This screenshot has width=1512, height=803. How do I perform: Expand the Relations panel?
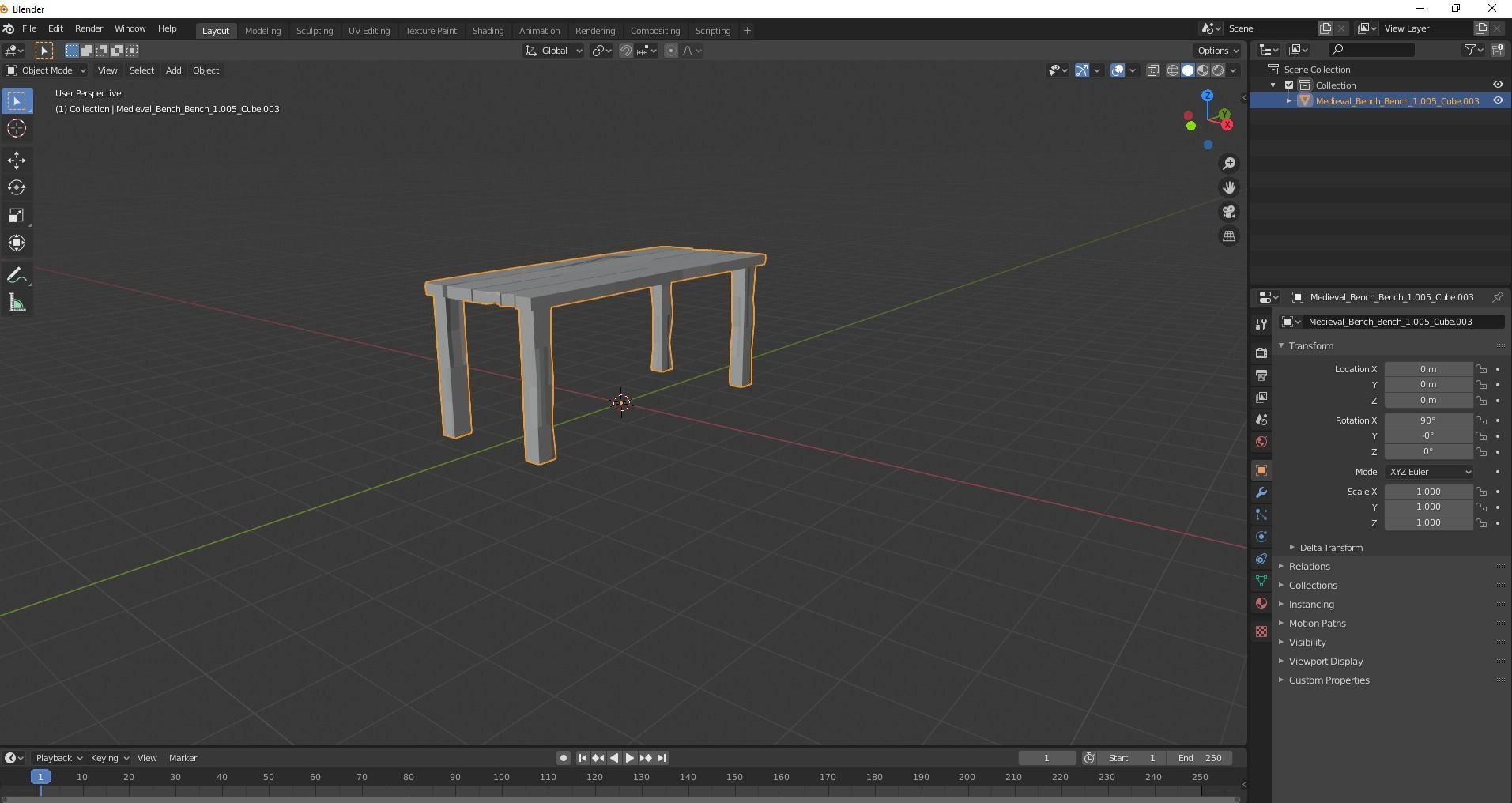tap(1309, 567)
